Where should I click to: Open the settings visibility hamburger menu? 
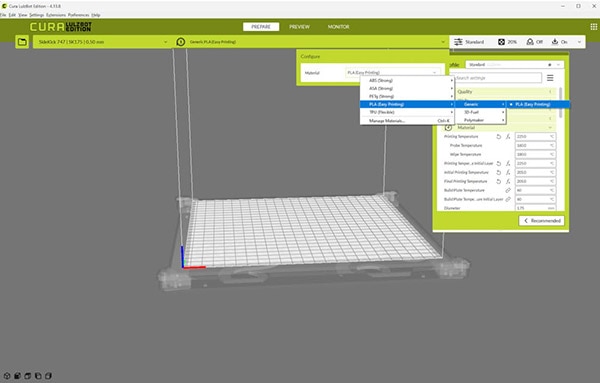pyautogui.click(x=550, y=78)
